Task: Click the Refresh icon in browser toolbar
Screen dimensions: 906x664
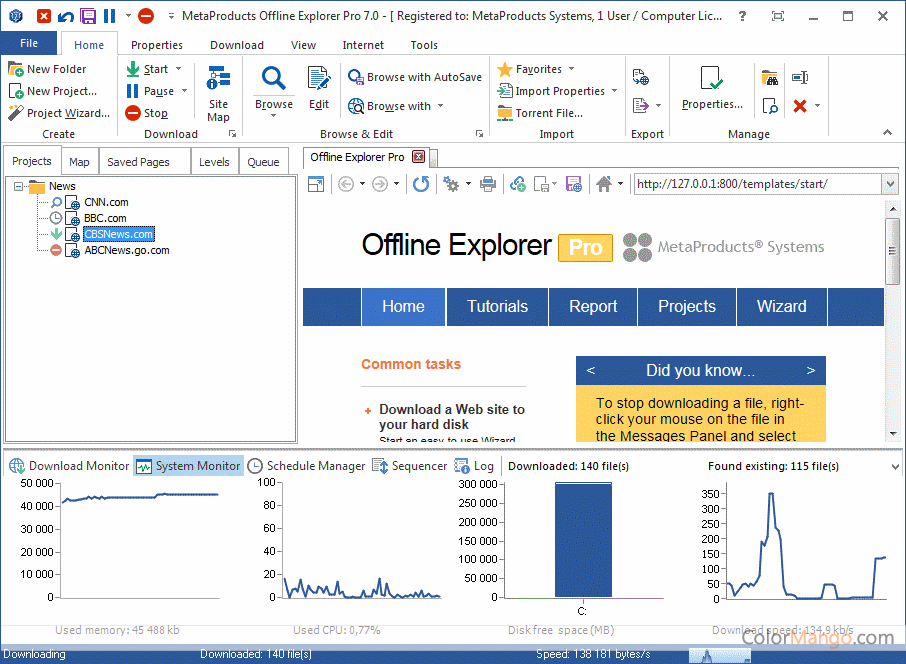Action: point(421,184)
